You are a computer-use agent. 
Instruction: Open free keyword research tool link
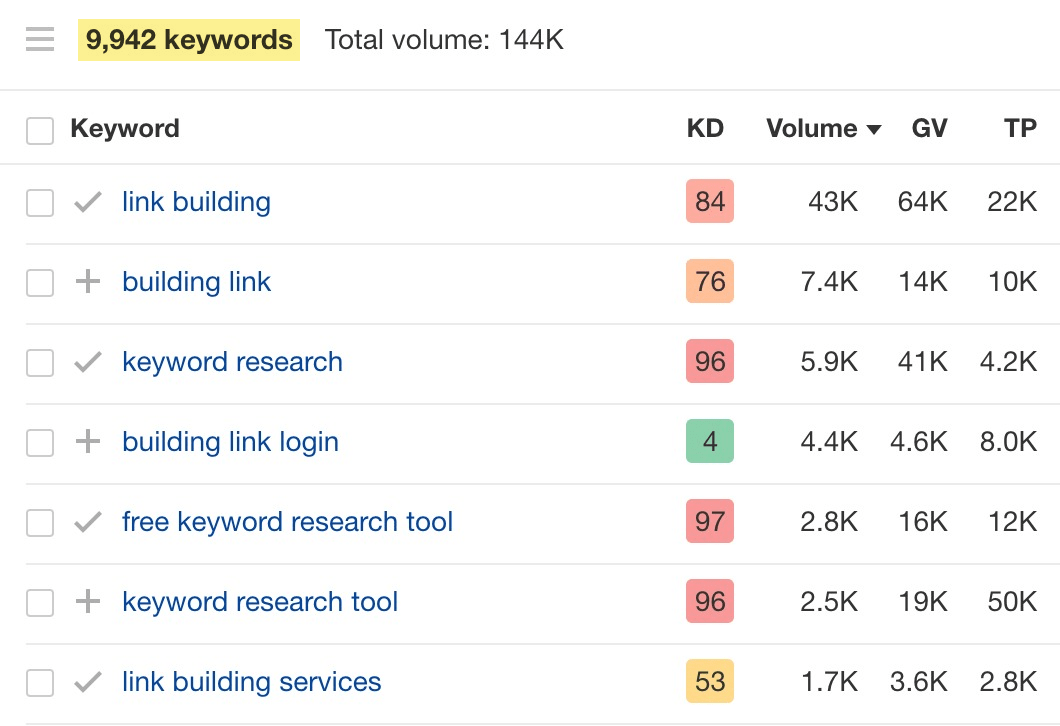click(287, 522)
